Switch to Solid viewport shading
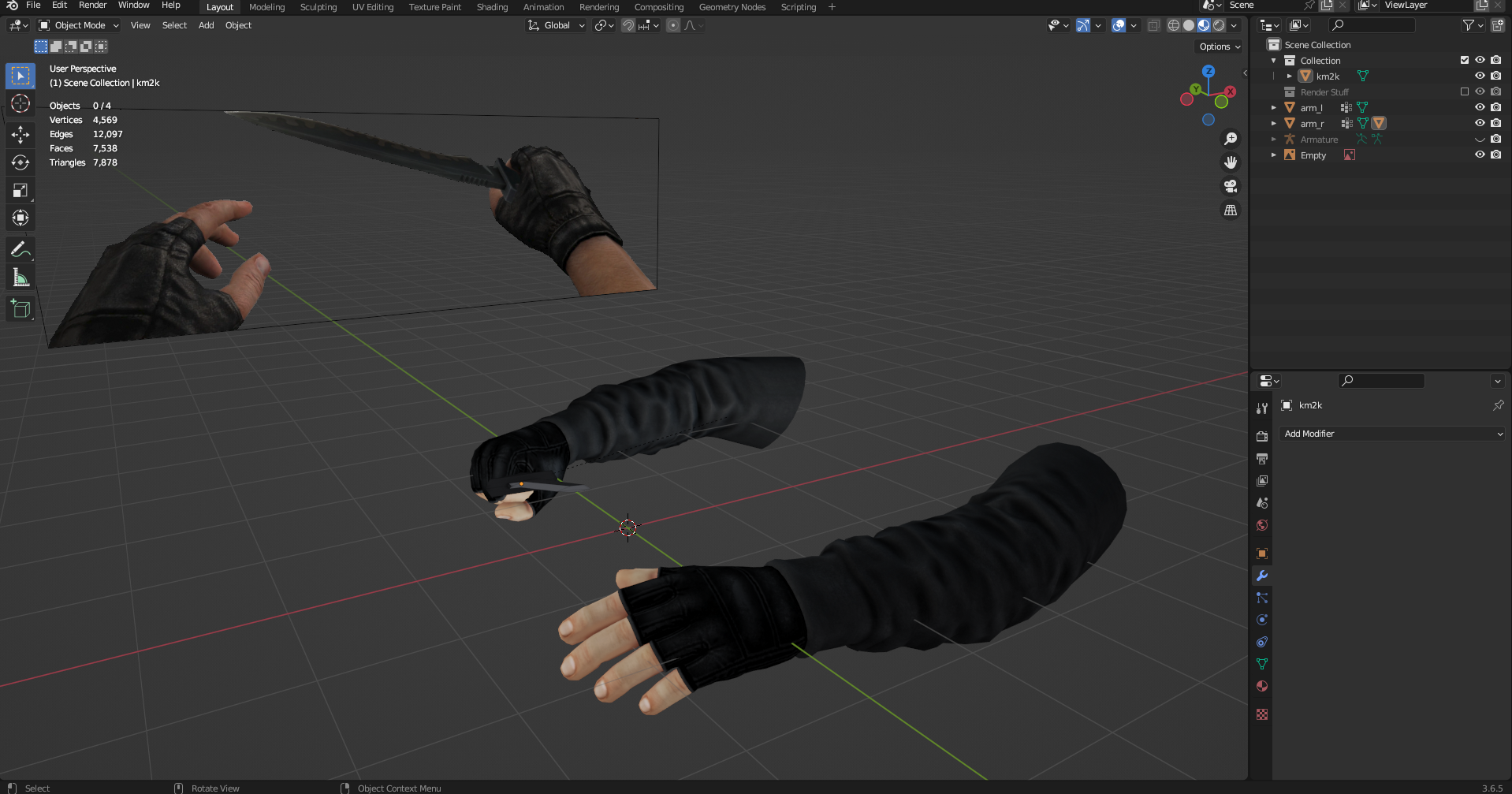The width and height of the screenshot is (1512, 794). pos(1189,25)
